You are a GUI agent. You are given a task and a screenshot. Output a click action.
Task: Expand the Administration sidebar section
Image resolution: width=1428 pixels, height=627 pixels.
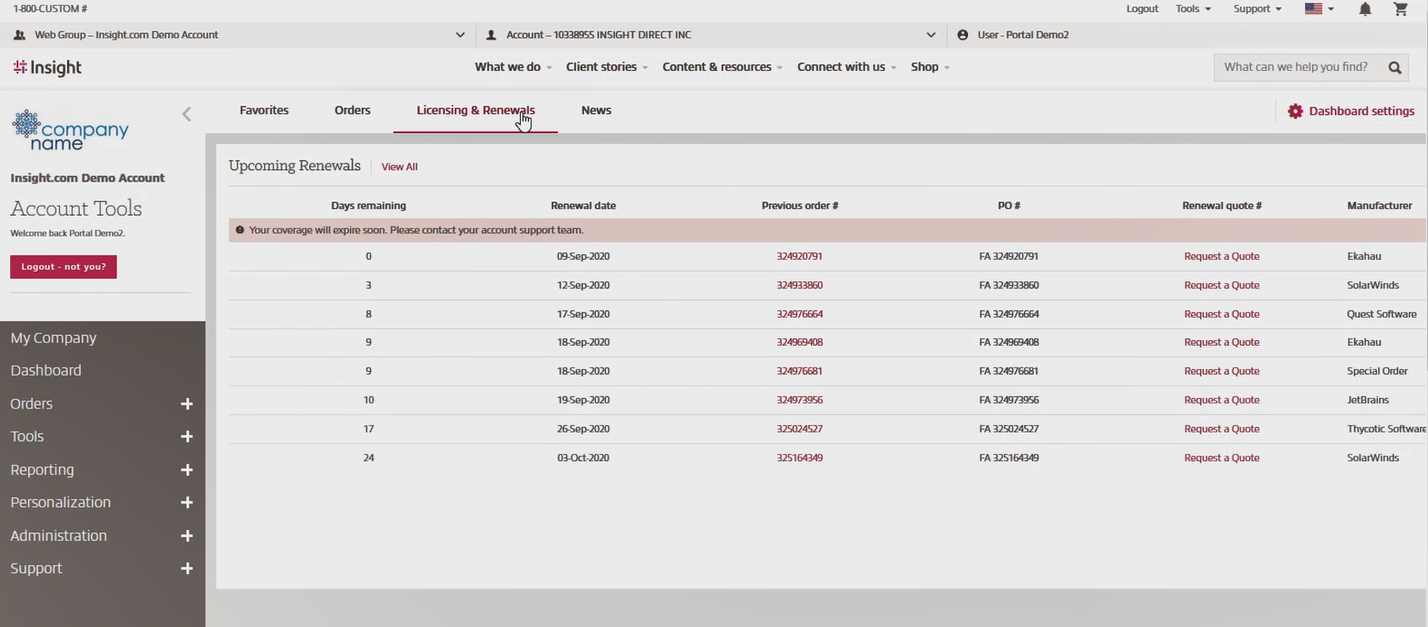pyautogui.click(x=186, y=536)
